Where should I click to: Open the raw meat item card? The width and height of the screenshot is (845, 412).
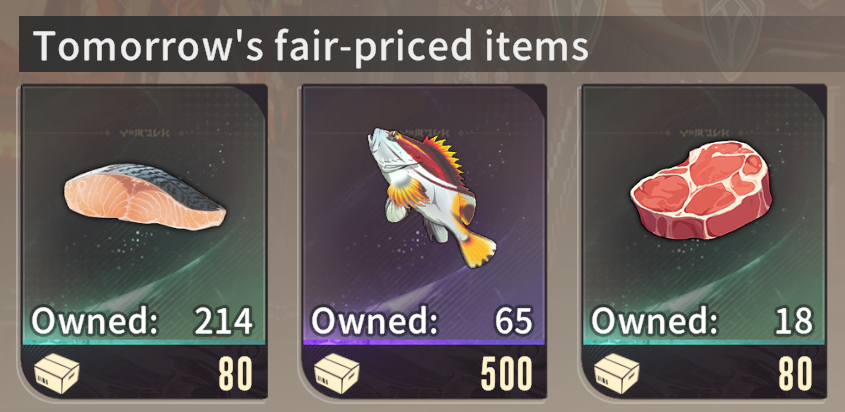tap(704, 241)
